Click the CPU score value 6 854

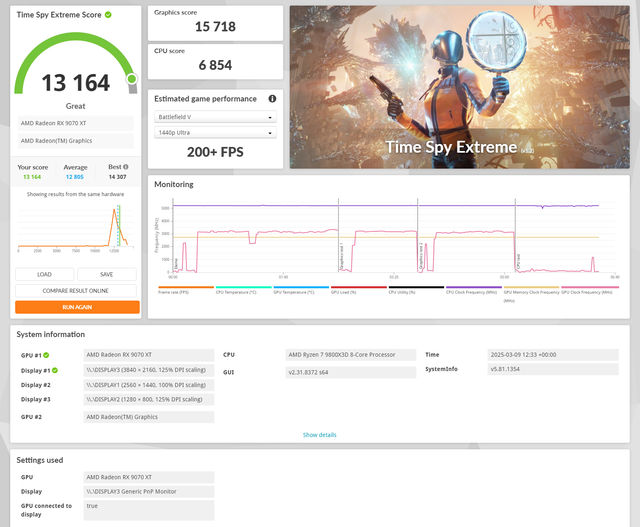point(215,65)
